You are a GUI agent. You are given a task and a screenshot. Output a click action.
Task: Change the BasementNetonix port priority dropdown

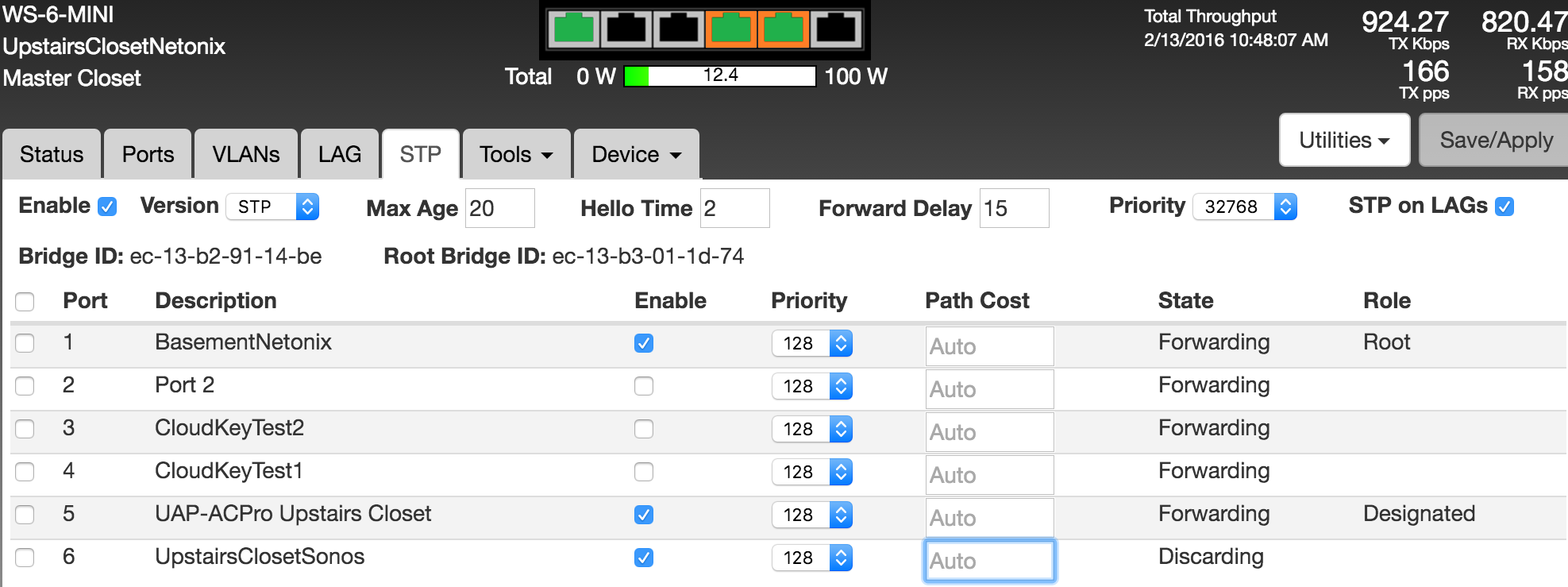(811, 343)
